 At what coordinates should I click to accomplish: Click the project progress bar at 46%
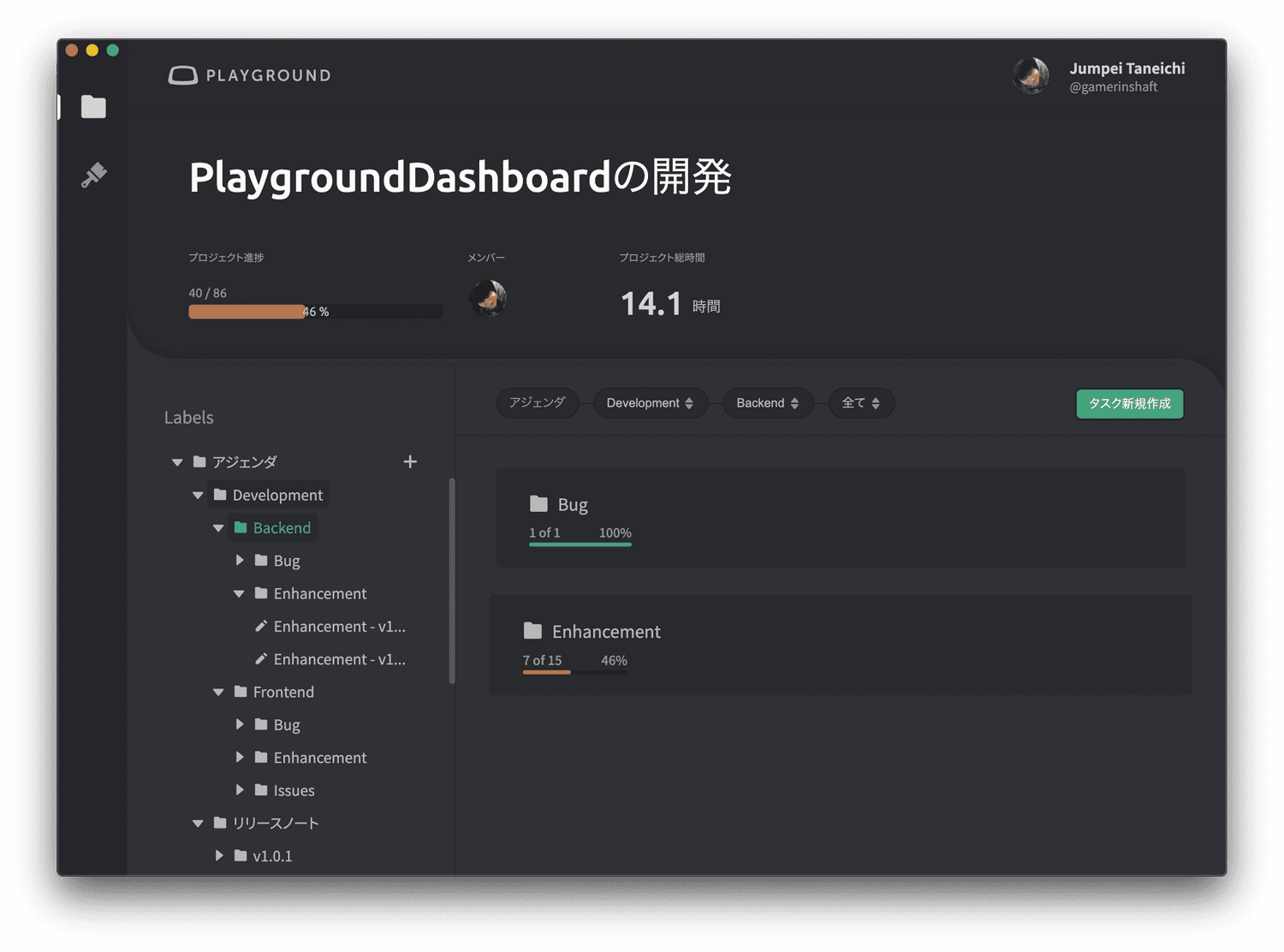click(x=316, y=312)
